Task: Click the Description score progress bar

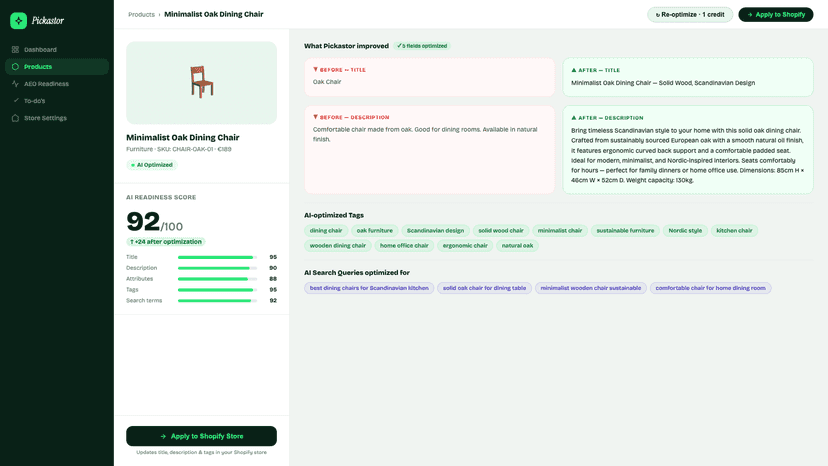Action: tap(217, 268)
